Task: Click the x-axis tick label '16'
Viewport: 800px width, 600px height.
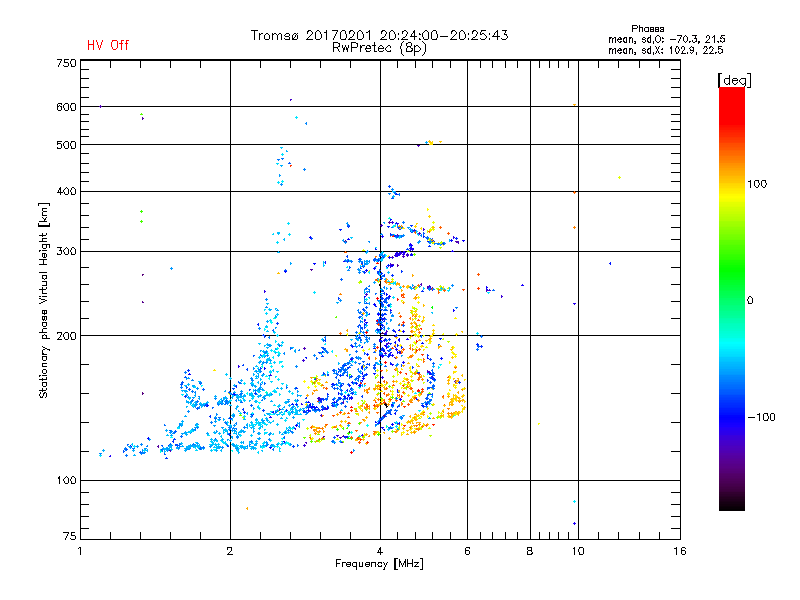Action: tap(680, 551)
